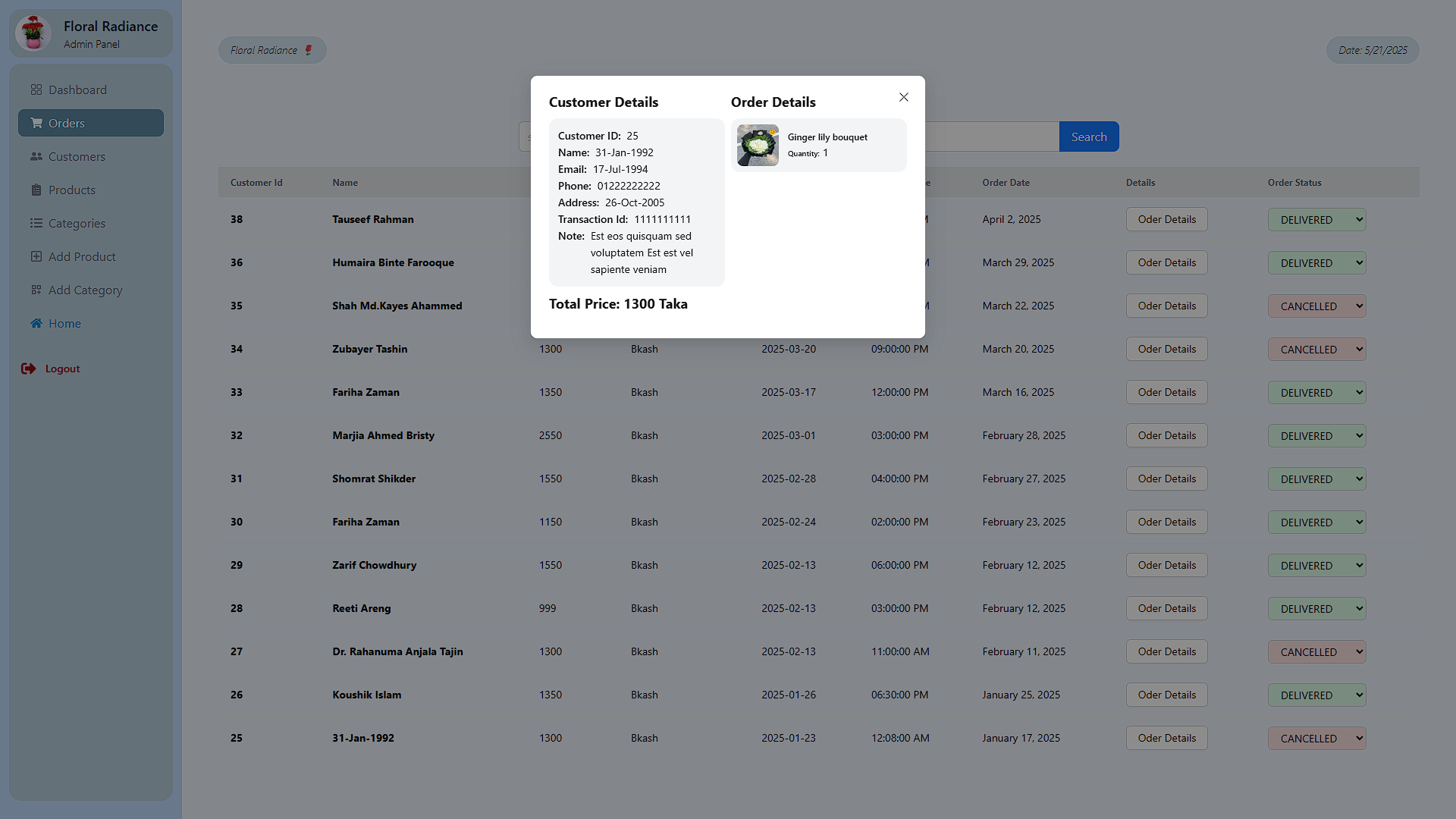Open status dropdown for Tauseef Rahman order
The image size is (1456, 819).
(x=1316, y=220)
